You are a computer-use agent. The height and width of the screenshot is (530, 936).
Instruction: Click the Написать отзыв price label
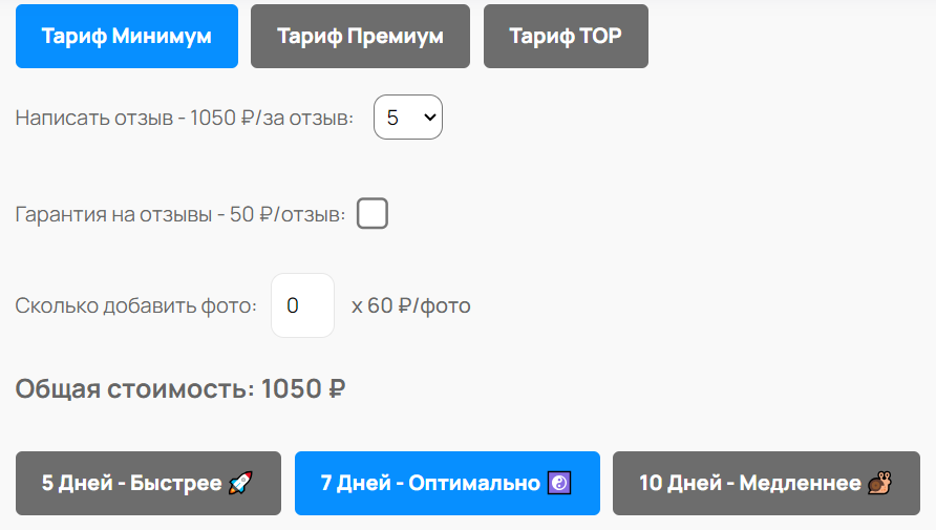click(184, 118)
